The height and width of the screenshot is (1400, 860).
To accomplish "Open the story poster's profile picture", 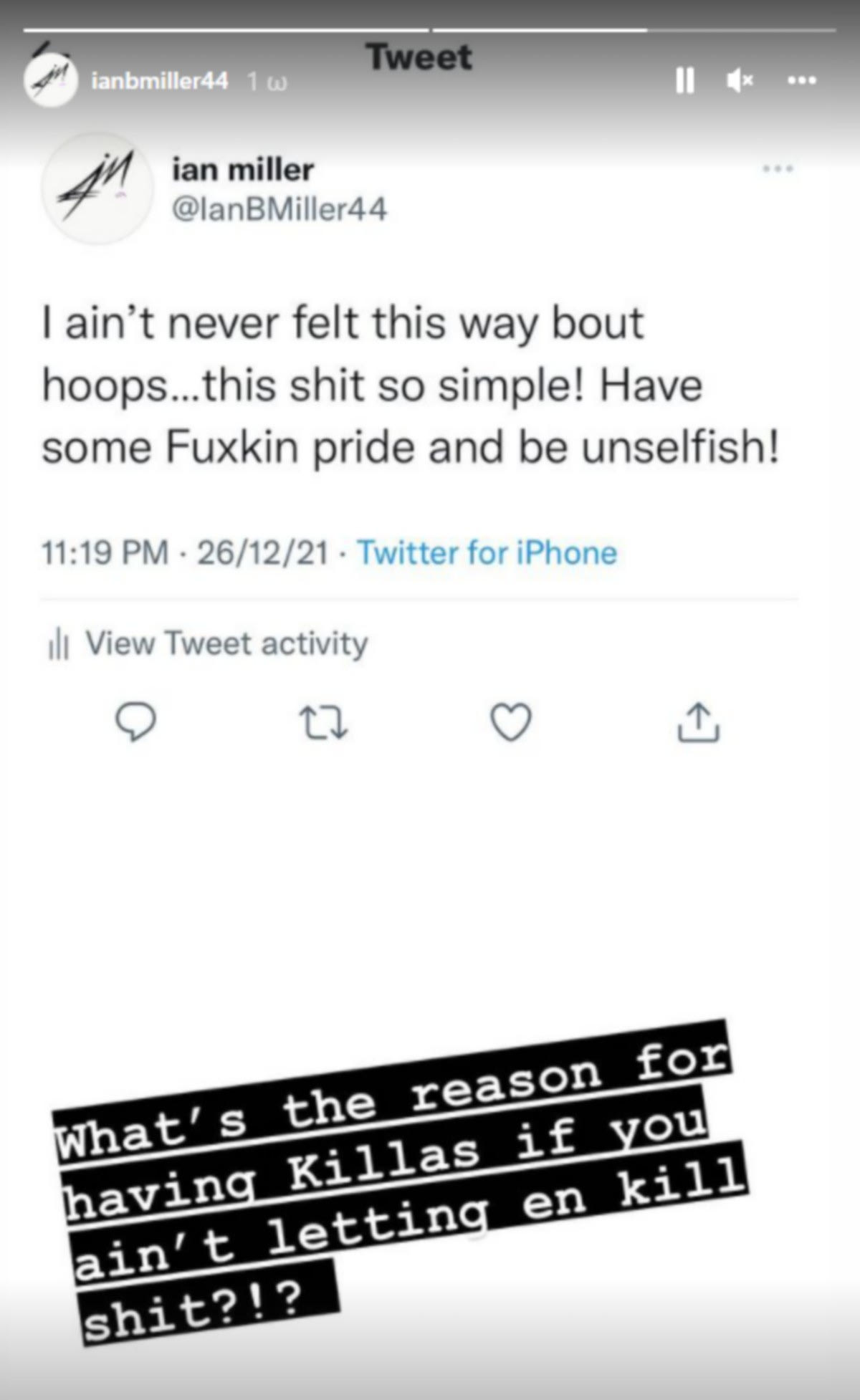I will [x=50, y=81].
